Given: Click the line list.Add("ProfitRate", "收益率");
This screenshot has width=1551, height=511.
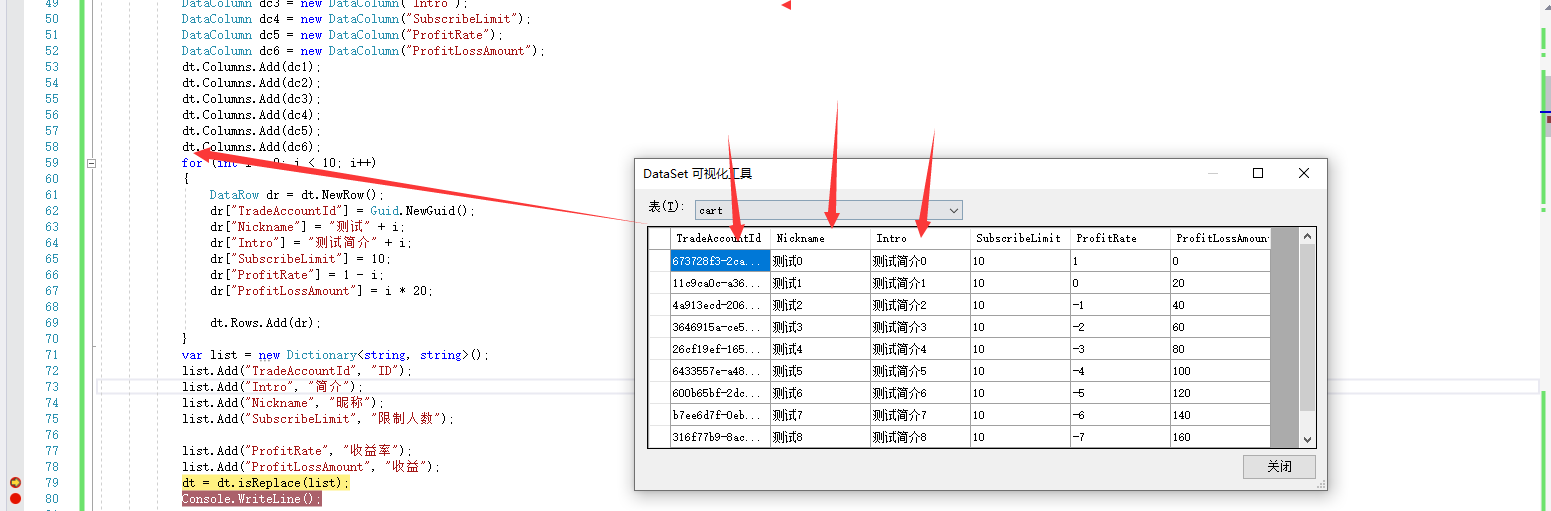Looking at the screenshot, I should click(297, 450).
